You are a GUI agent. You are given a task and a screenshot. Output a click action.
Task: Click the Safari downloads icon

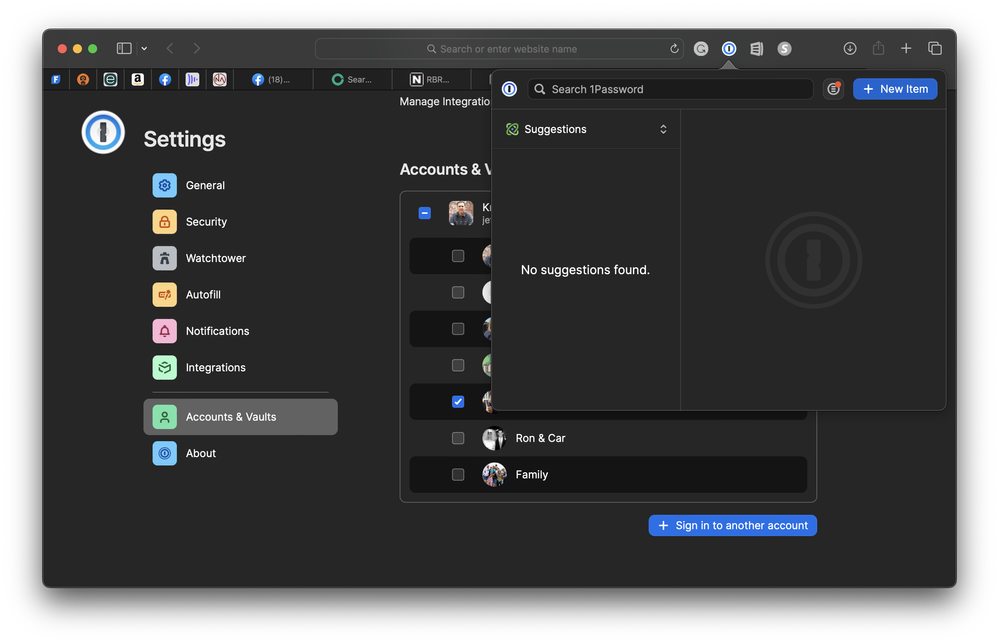tap(850, 48)
